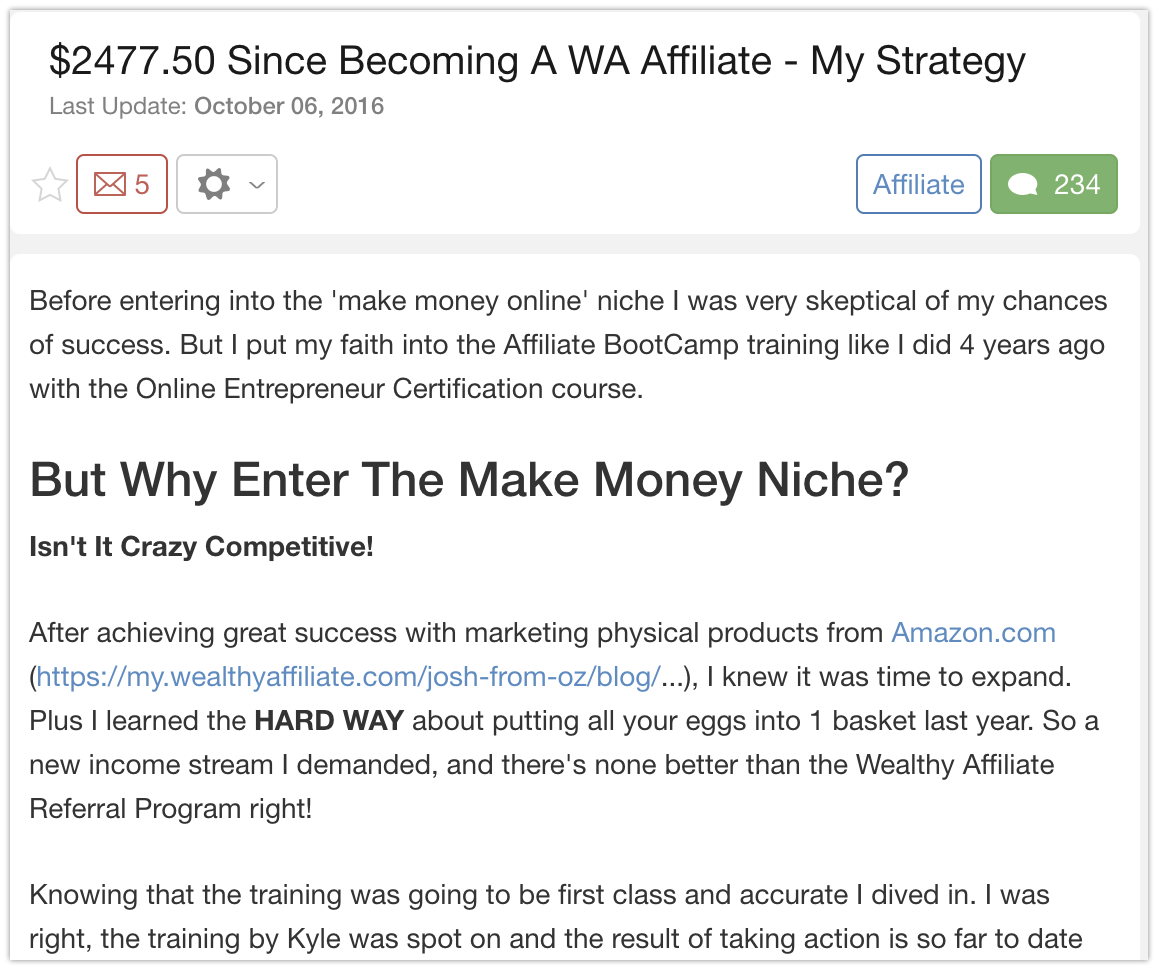
Task: Click the 'Knowing that the training' paragraph
Action: [x=555, y=917]
